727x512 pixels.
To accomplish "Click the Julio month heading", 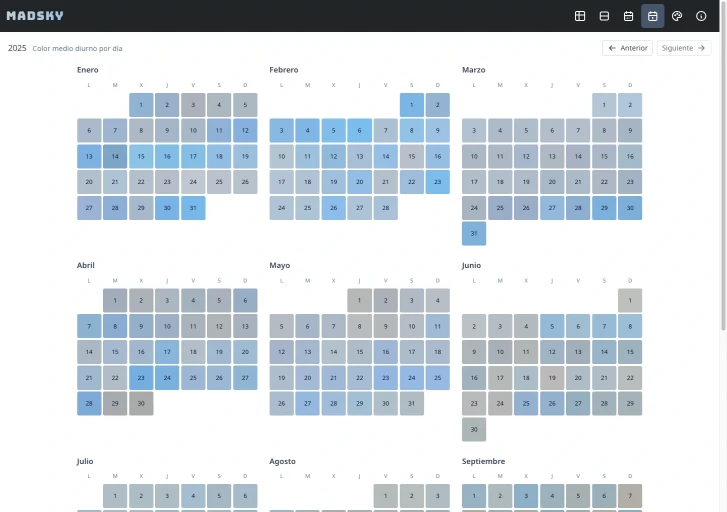I will pyautogui.click(x=85, y=461).
